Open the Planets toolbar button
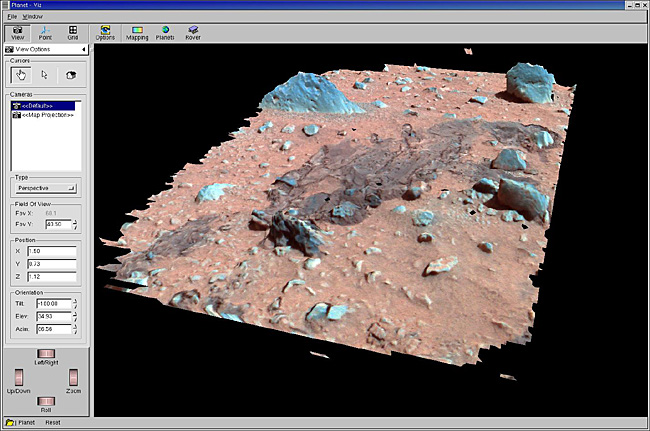 pyautogui.click(x=165, y=32)
